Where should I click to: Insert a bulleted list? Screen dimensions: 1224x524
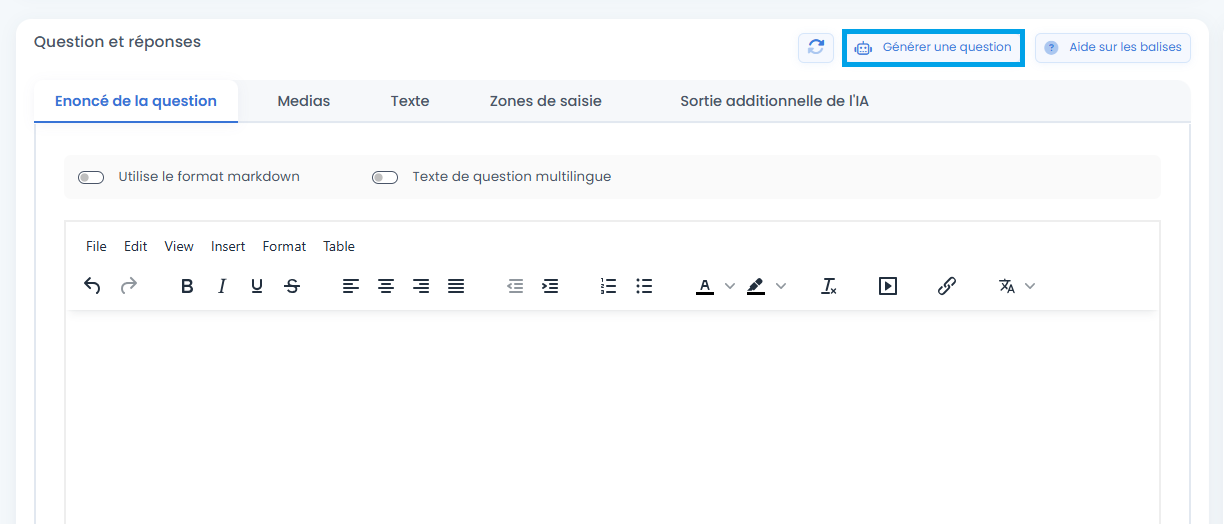pos(644,286)
